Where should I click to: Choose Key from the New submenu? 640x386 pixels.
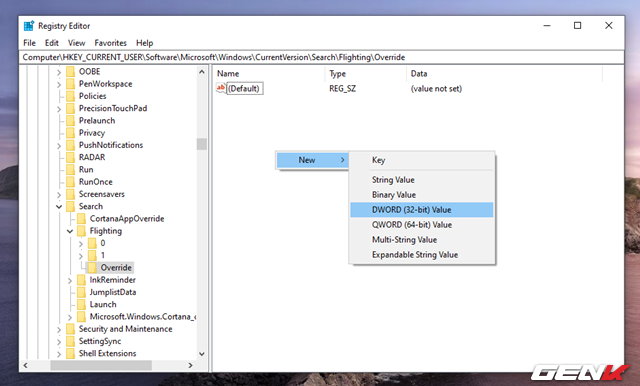coord(422,160)
